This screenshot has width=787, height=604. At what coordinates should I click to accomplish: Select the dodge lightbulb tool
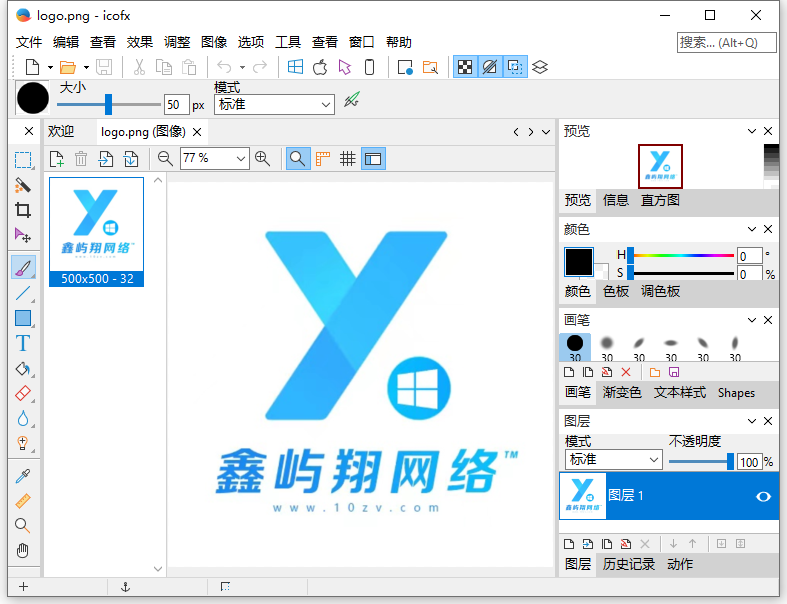point(23,444)
